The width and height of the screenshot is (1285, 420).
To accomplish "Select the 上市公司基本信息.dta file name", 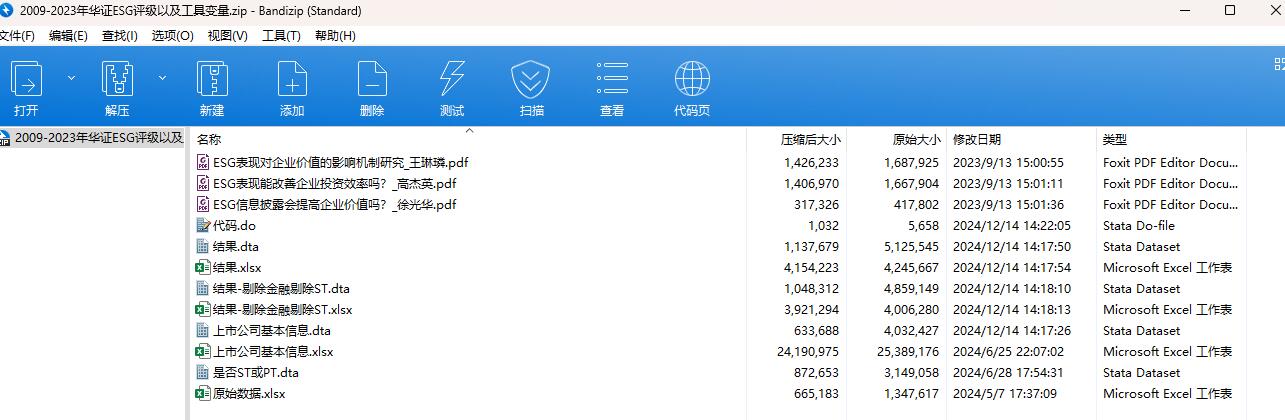I will 272,330.
